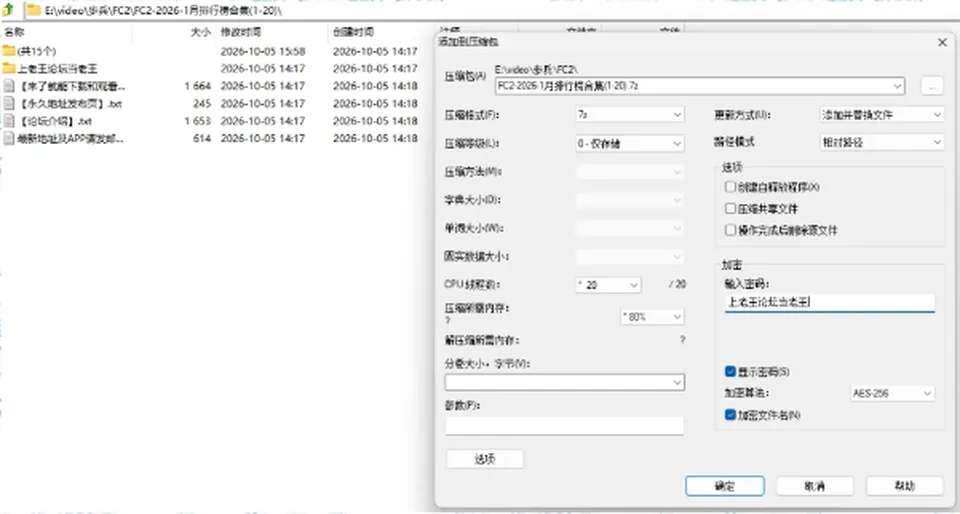This screenshot has width=960, height=514.
Task: Click the 输入密码 password field
Action: click(830, 303)
